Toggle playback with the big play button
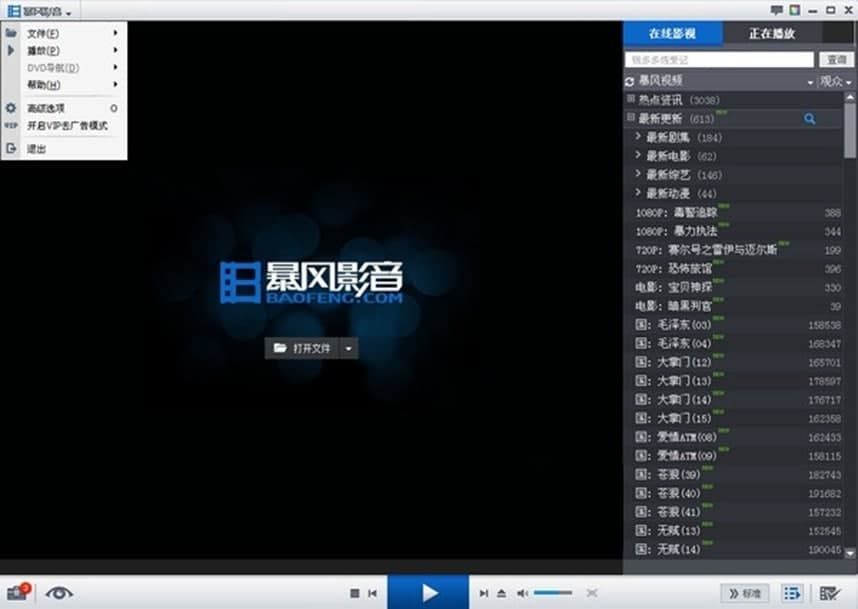The height and width of the screenshot is (609, 858). 428,590
